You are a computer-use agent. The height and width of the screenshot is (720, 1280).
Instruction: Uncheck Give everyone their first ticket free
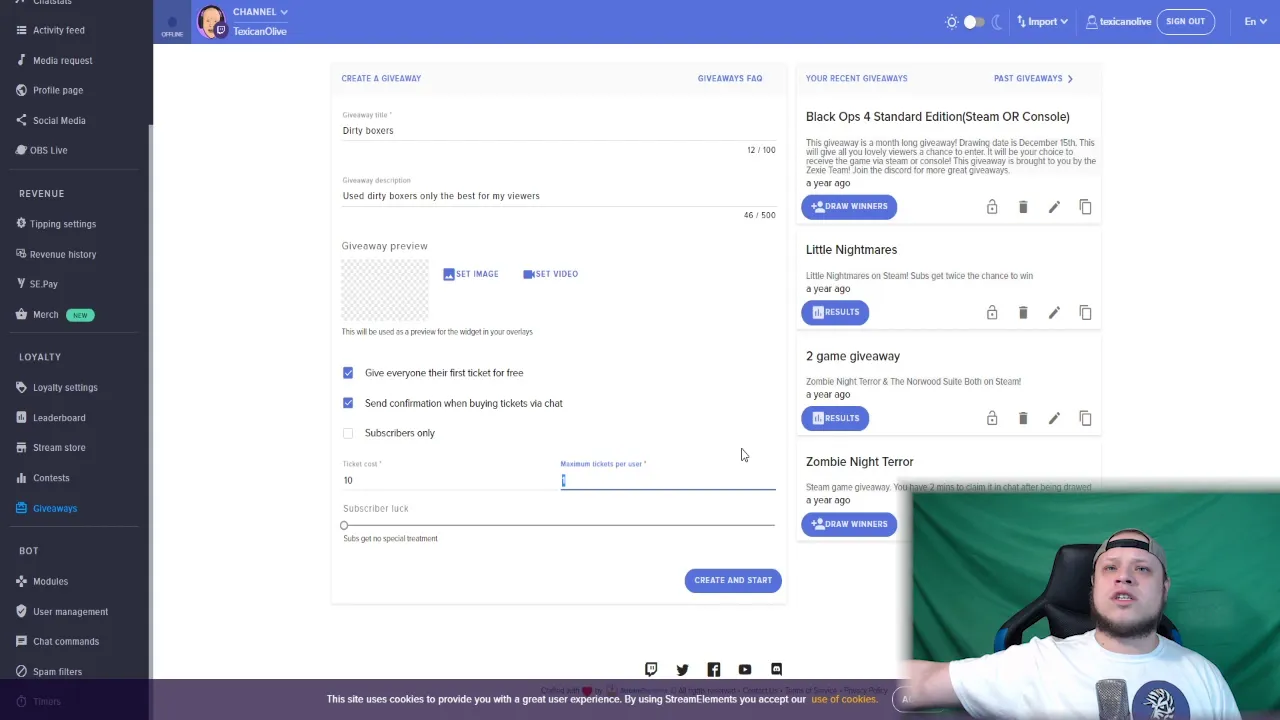(x=348, y=373)
